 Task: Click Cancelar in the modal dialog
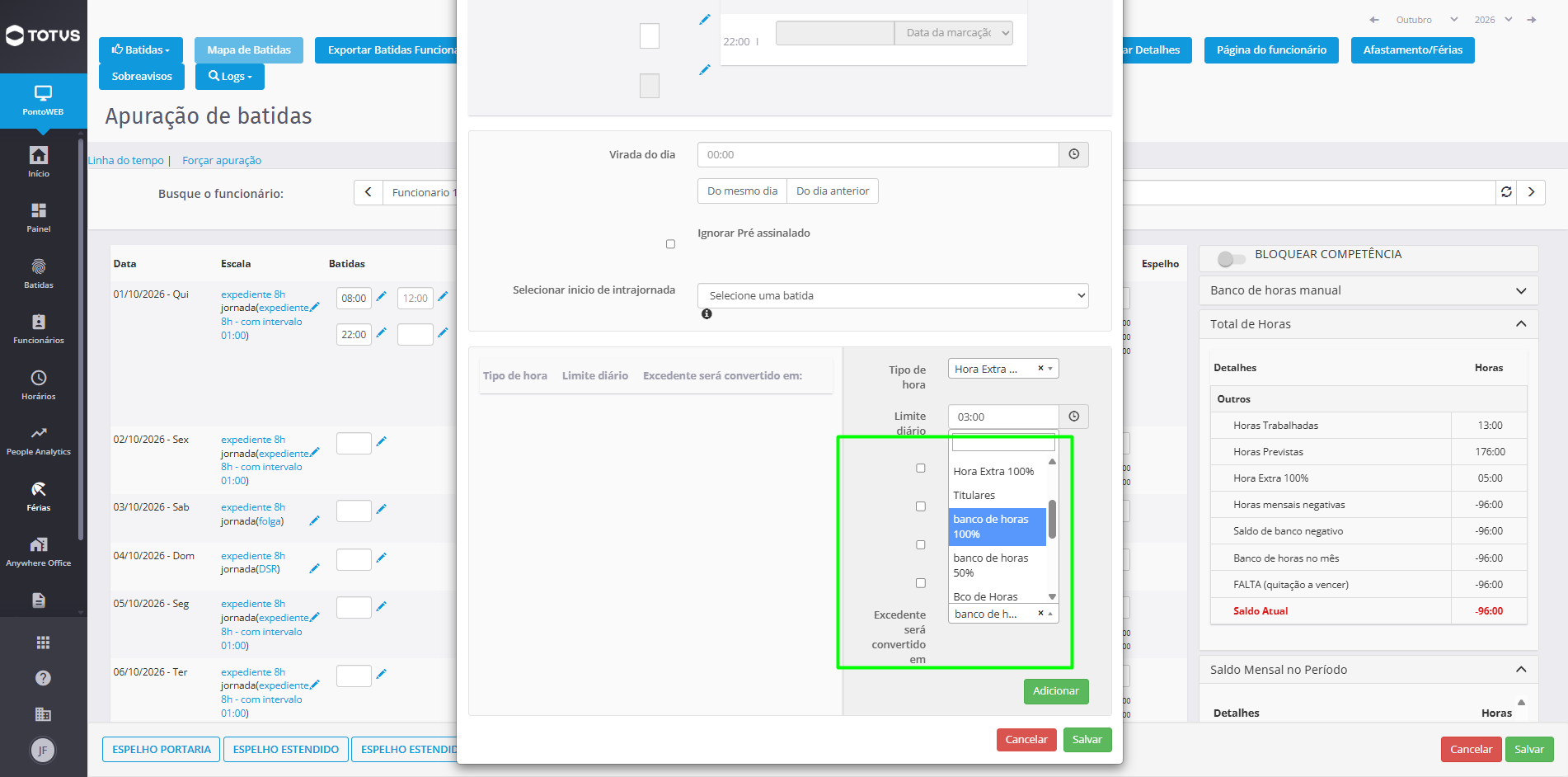[1026, 740]
